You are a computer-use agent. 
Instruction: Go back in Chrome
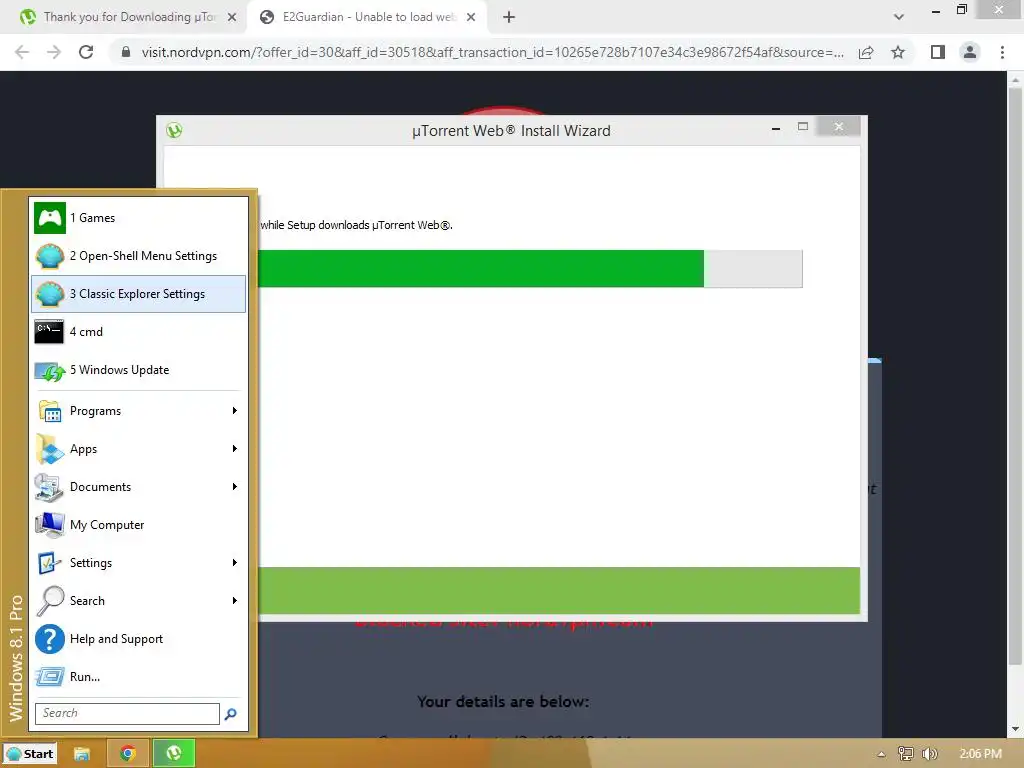[22, 52]
